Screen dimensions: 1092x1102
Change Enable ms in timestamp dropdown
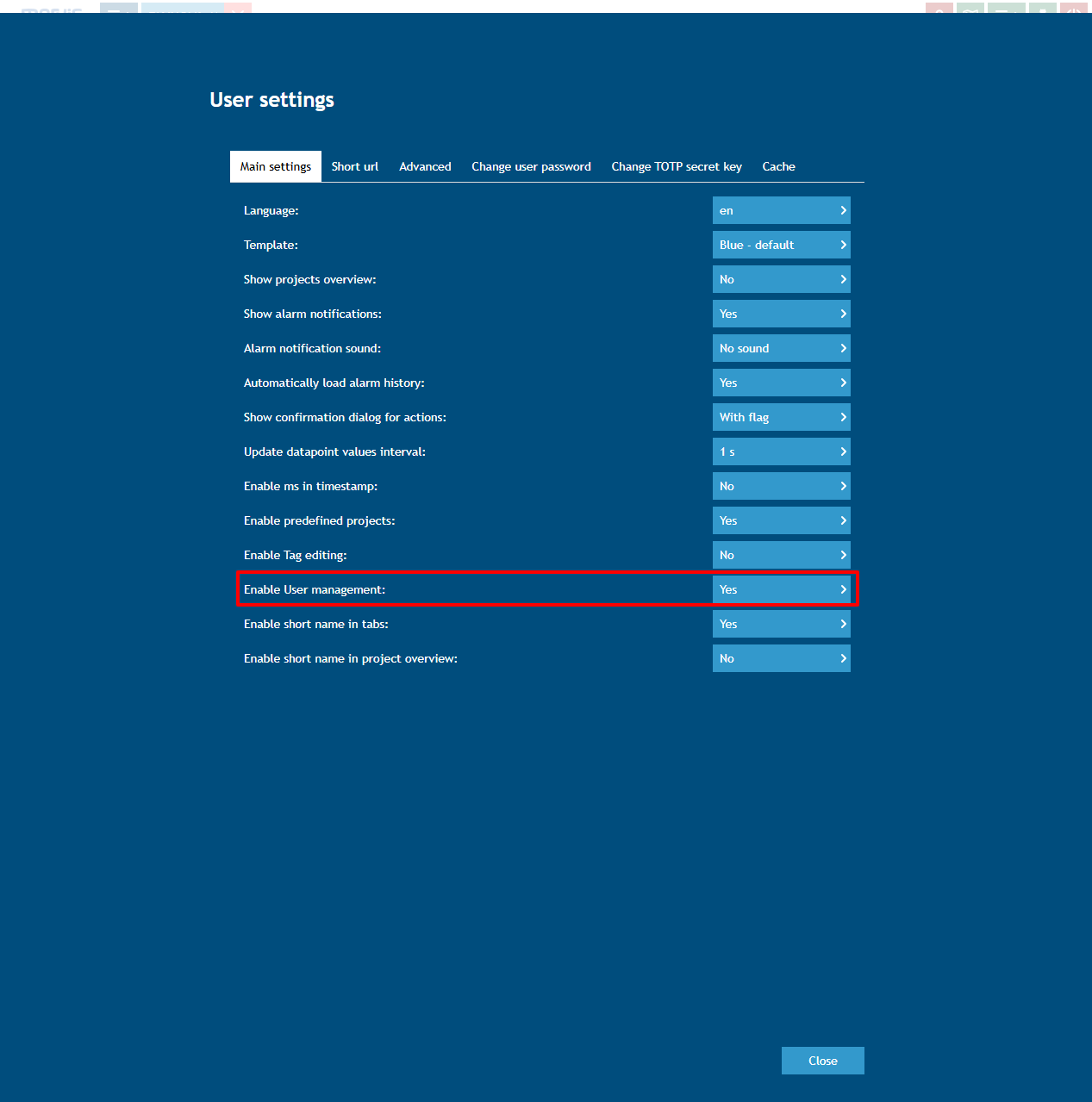(x=782, y=486)
